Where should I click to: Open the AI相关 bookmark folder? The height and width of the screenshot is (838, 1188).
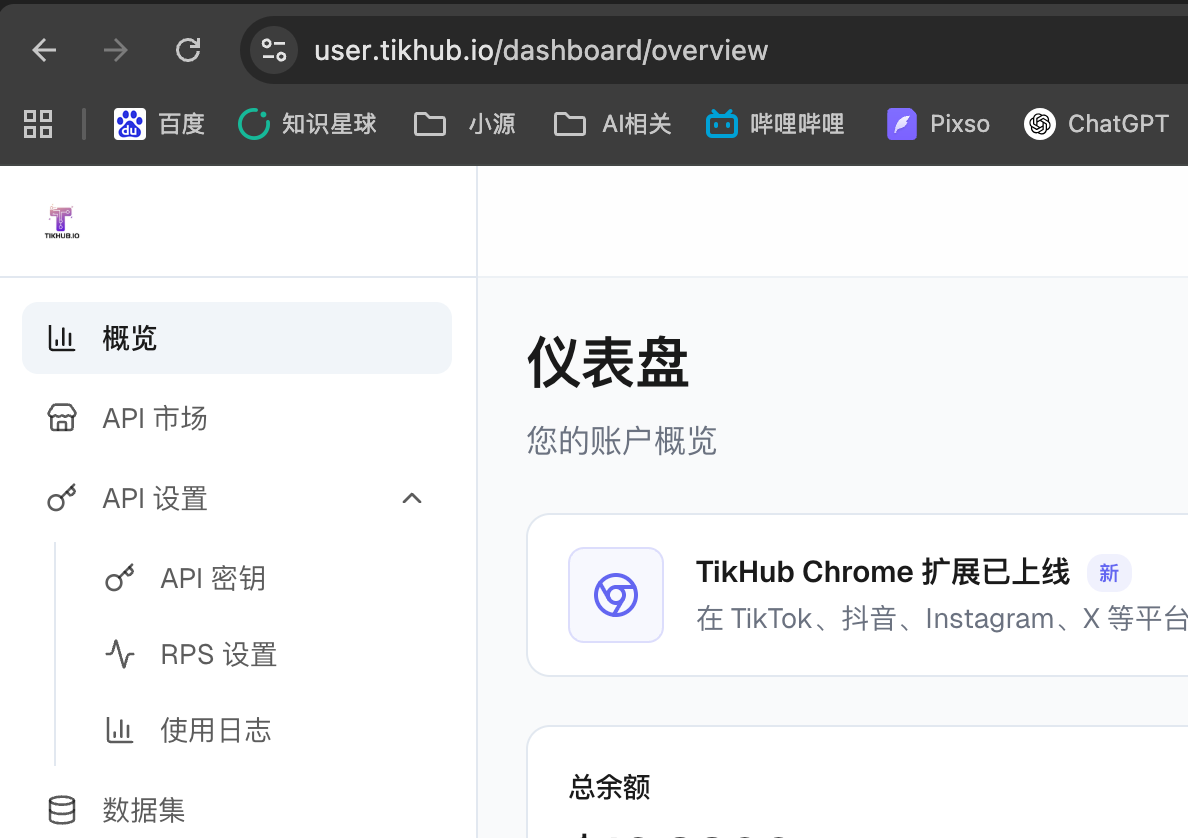coord(612,124)
